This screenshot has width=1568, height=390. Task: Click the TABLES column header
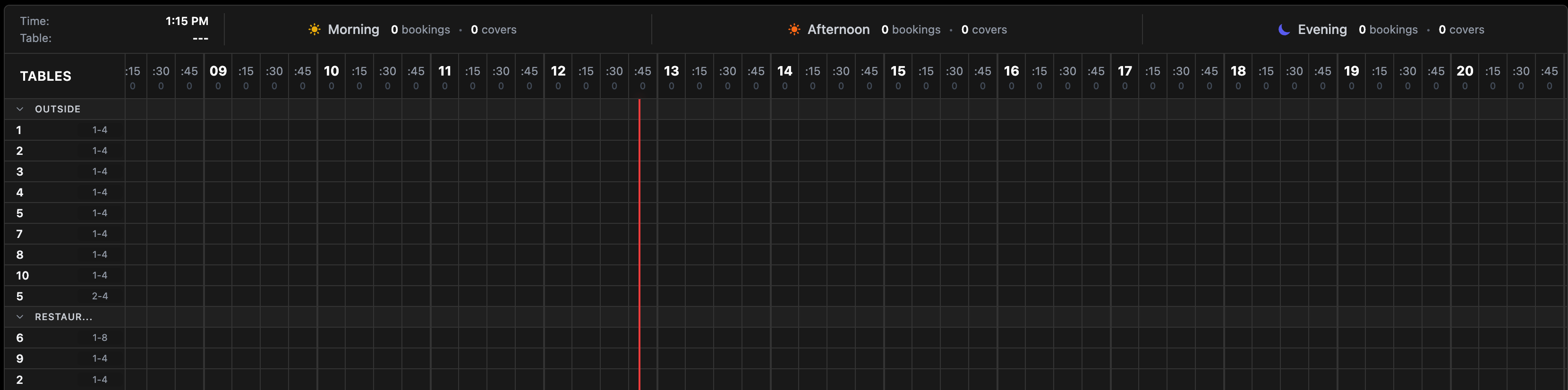click(46, 76)
